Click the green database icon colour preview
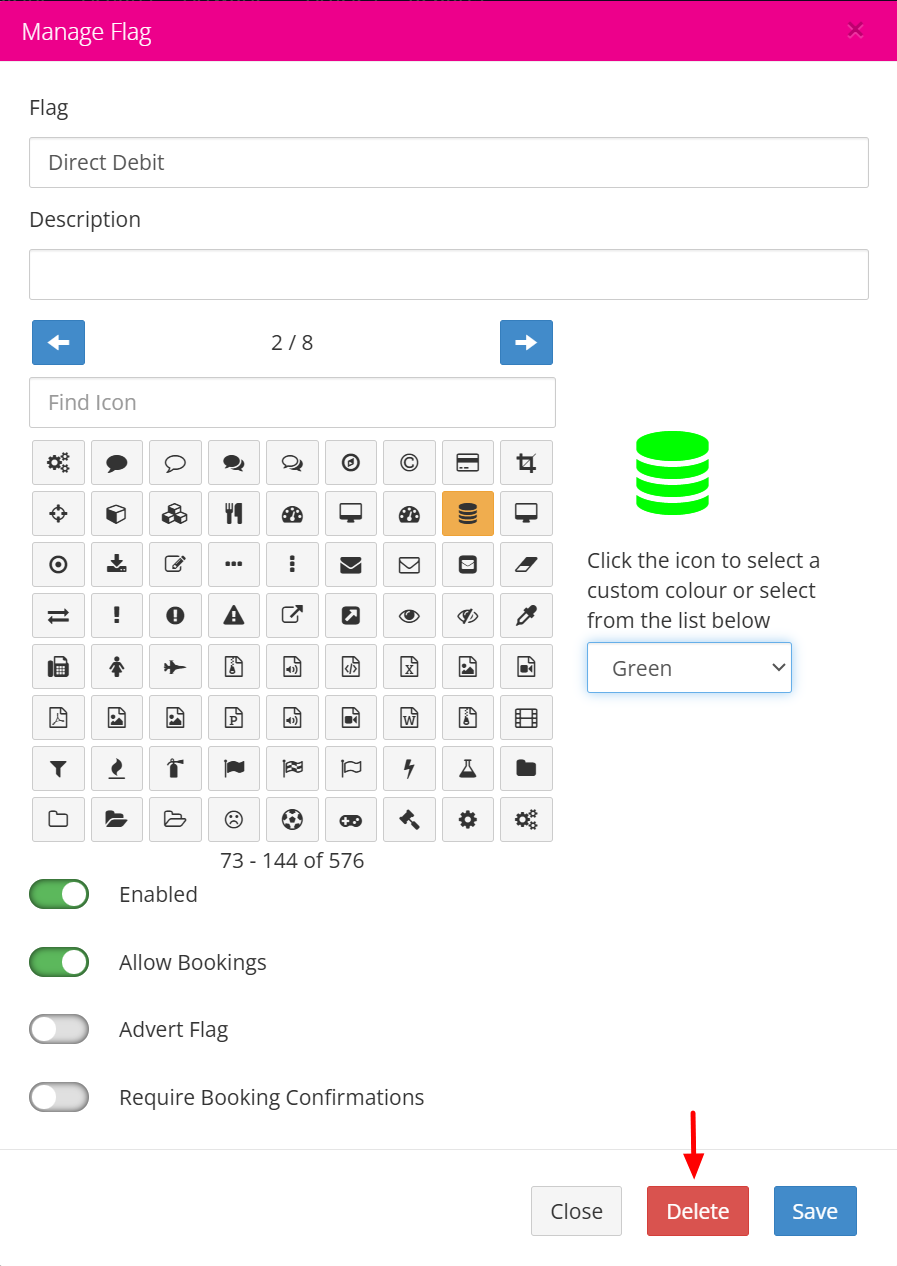Screen dimensions: 897x1266 pos(672,473)
